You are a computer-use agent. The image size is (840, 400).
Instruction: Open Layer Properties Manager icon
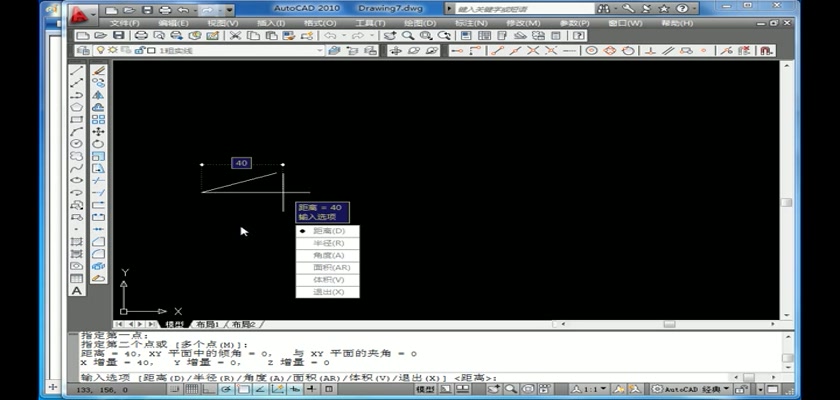[83, 51]
